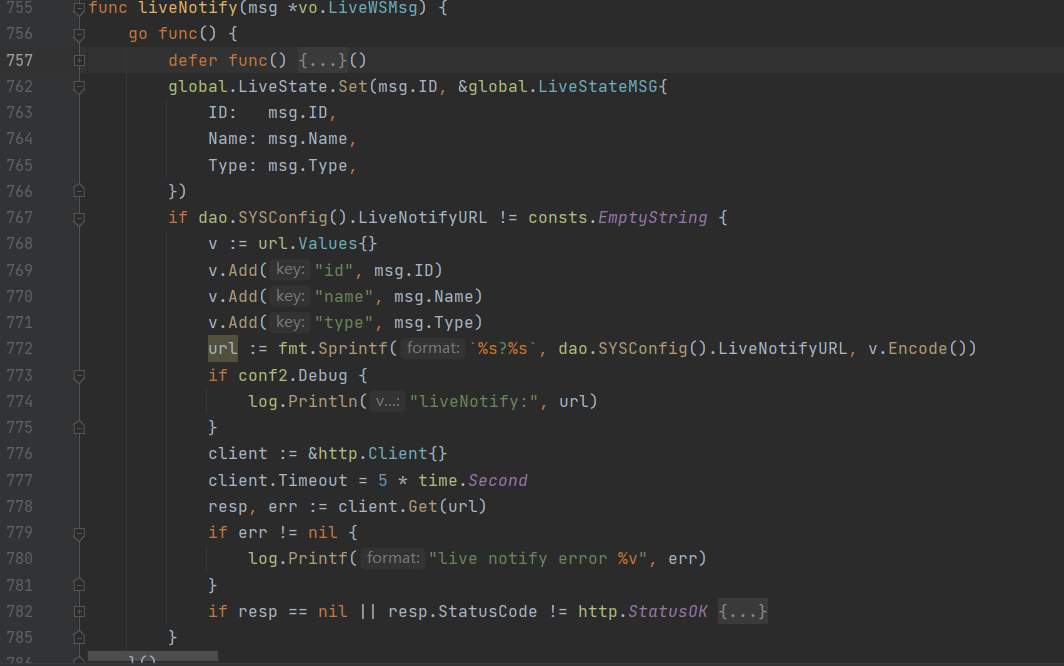The image size is (1064, 666).
Task: Click the "type" string literal
Action: click(x=343, y=322)
